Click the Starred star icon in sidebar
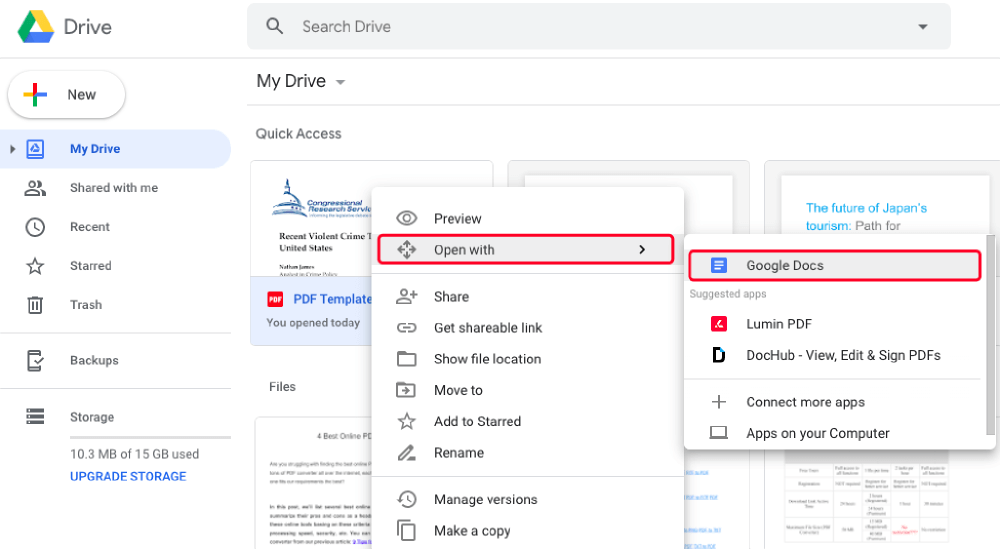 (35, 266)
